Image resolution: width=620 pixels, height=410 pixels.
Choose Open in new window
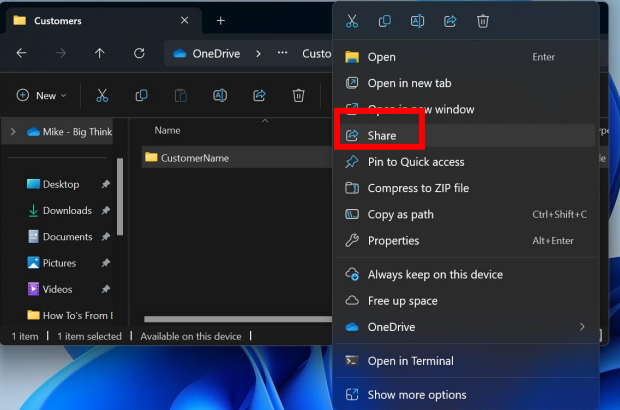466,109
